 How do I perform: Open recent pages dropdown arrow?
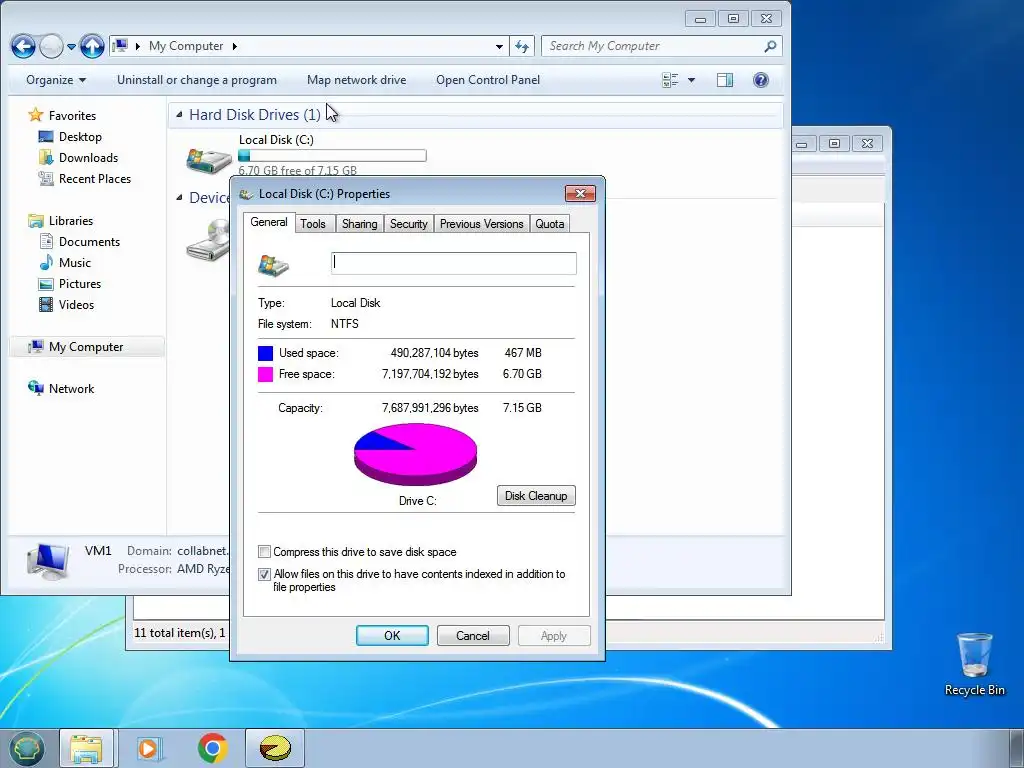[x=71, y=47]
